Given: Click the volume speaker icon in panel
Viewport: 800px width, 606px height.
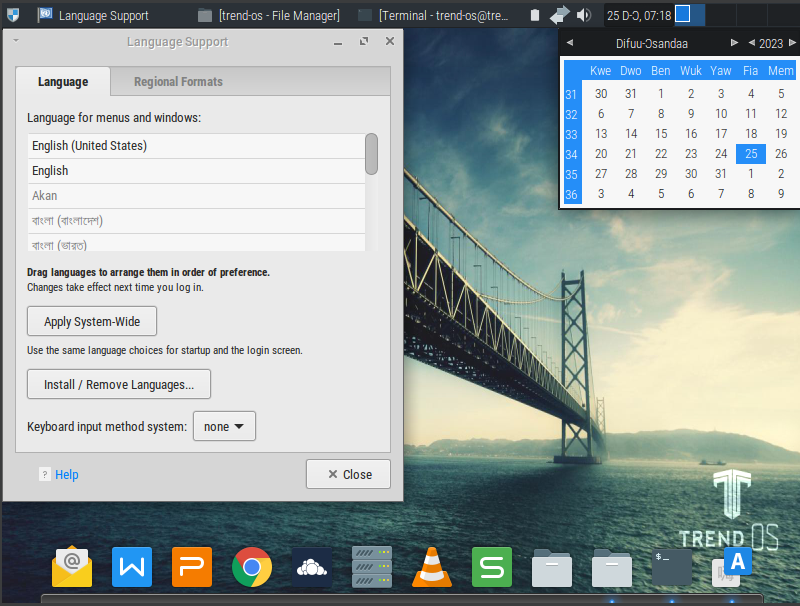Looking at the screenshot, I should coord(584,15).
